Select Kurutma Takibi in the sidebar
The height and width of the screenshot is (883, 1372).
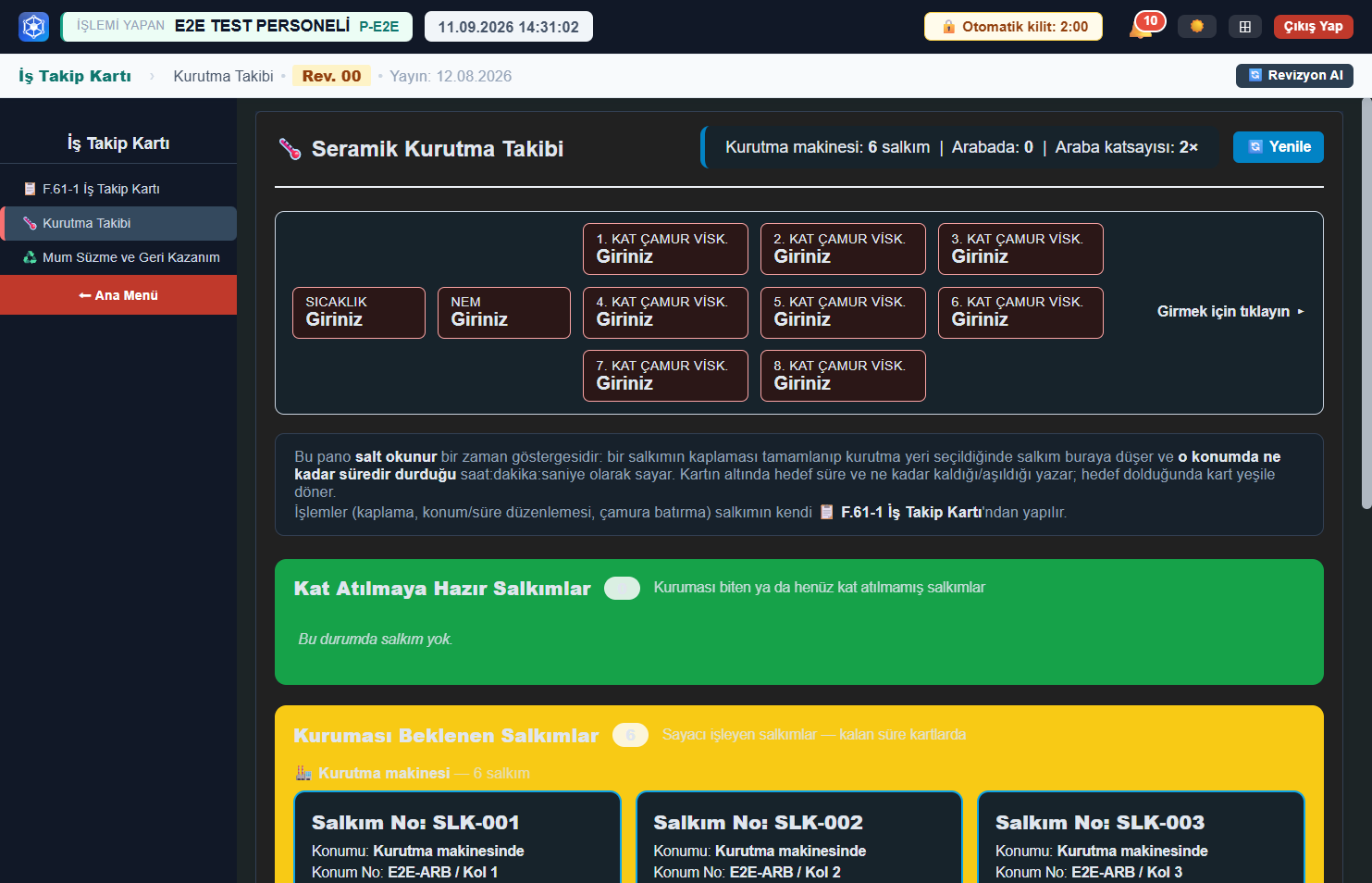(118, 223)
